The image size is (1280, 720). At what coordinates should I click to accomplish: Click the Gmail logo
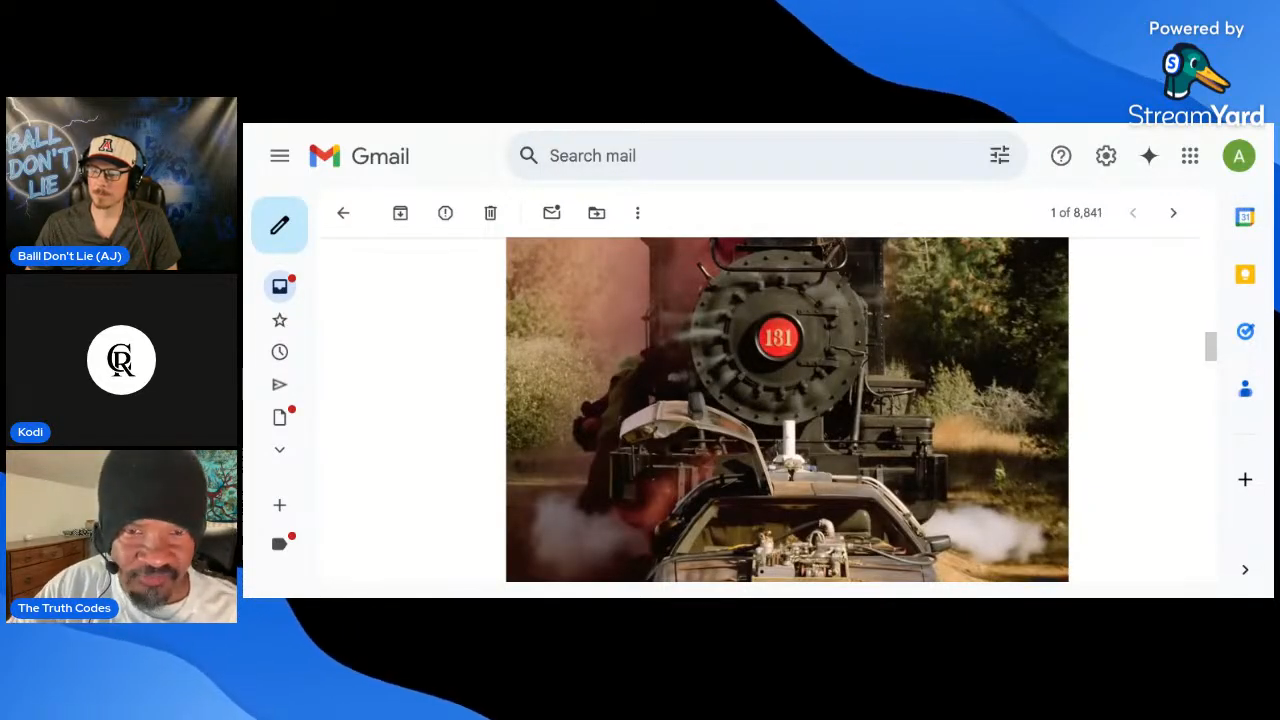(359, 156)
